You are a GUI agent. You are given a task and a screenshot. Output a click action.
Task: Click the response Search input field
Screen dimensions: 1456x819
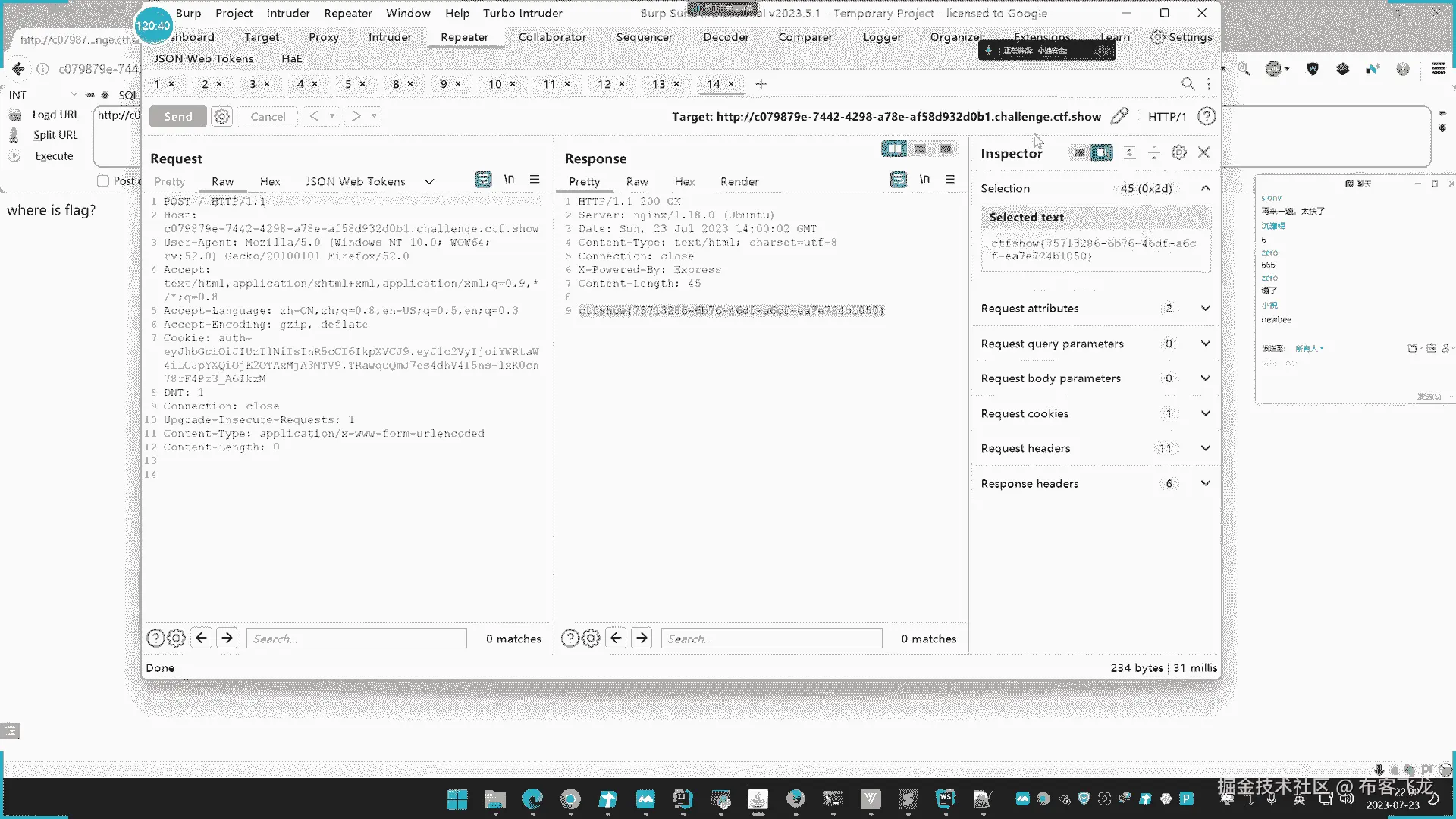771,639
